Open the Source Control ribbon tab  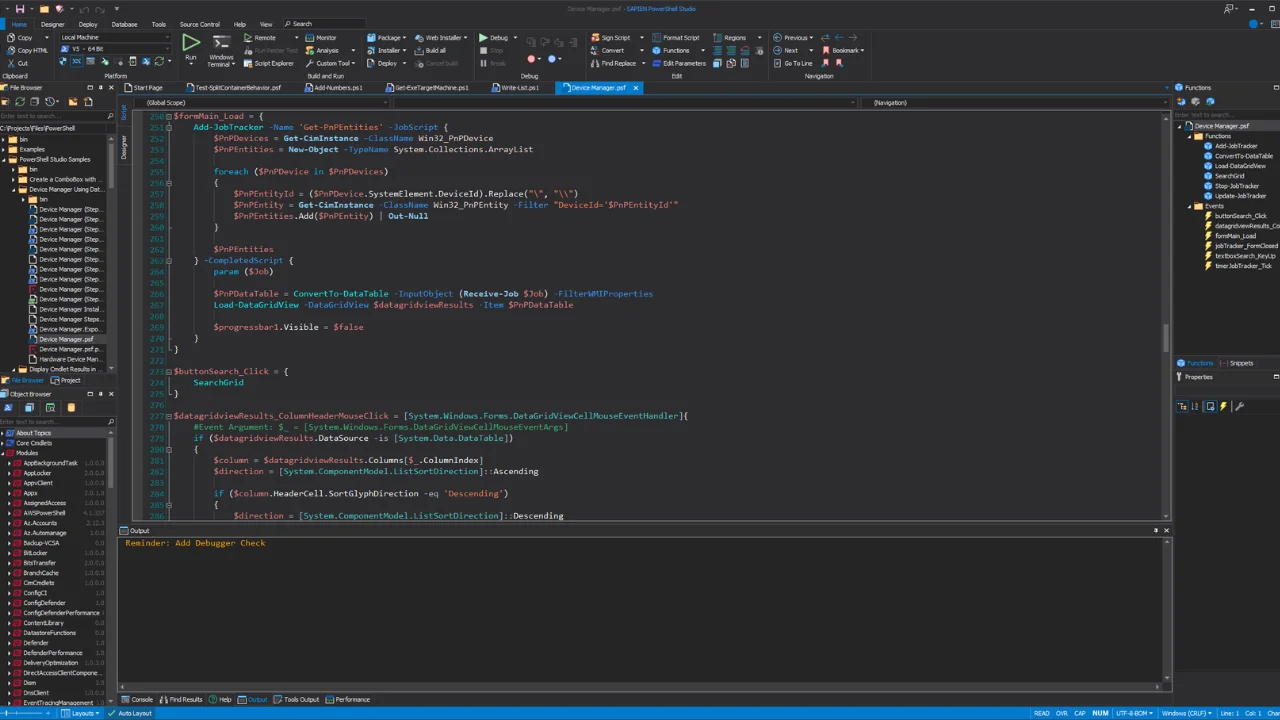click(200, 24)
